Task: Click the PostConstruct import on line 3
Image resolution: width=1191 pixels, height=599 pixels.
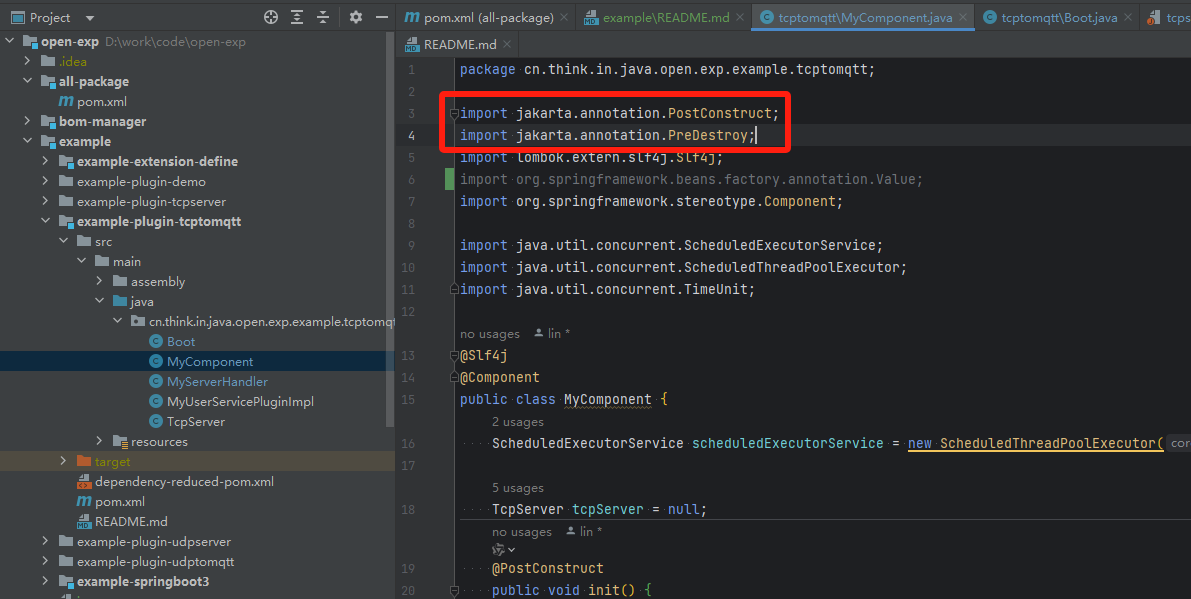Action: (719, 113)
